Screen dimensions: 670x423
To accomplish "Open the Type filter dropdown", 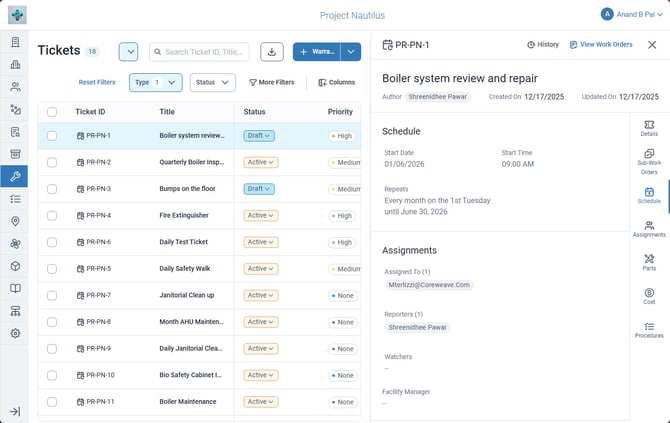I will [x=156, y=82].
